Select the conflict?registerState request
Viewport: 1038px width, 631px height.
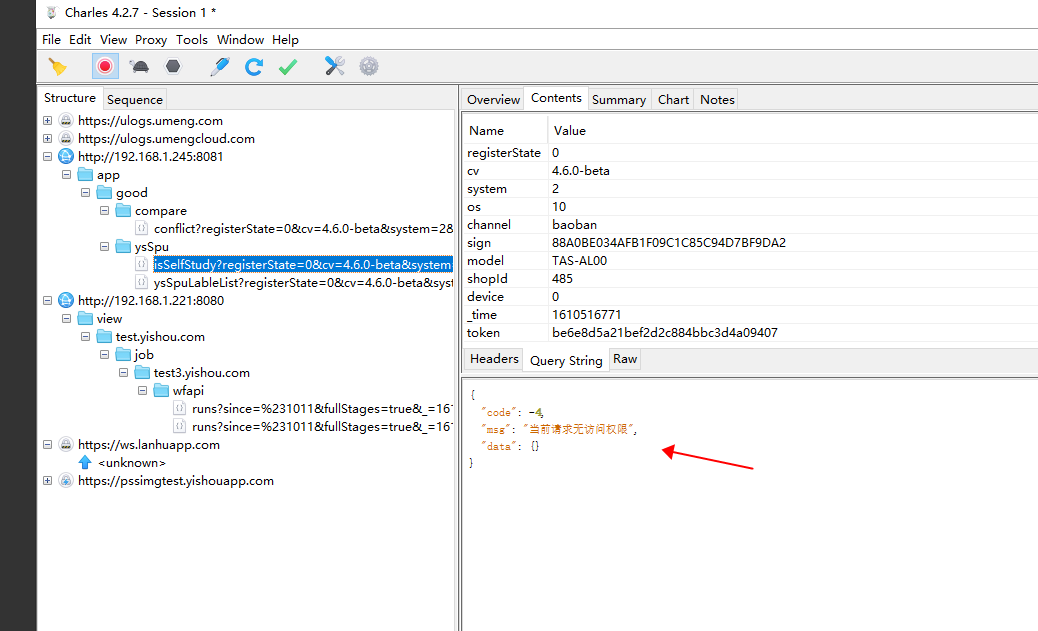point(303,228)
